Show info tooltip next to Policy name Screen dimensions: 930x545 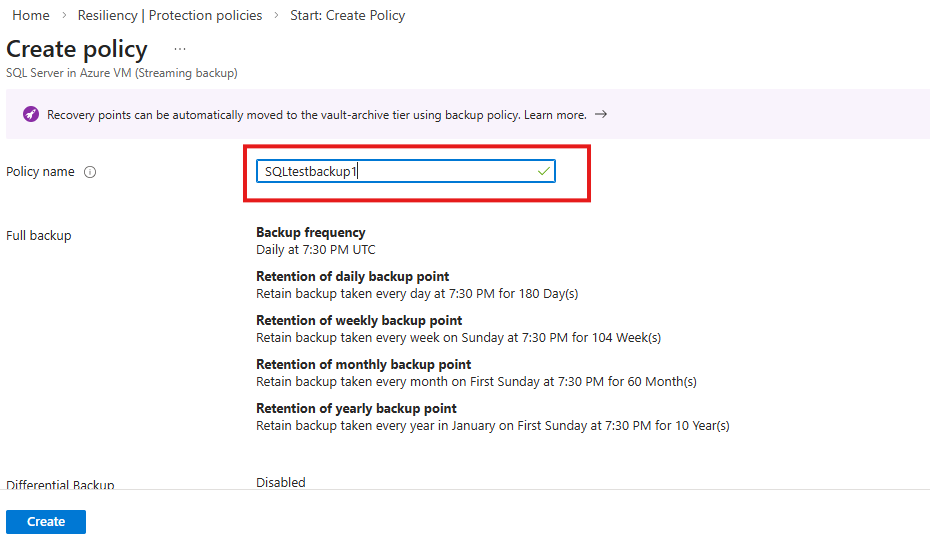tap(90, 172)
